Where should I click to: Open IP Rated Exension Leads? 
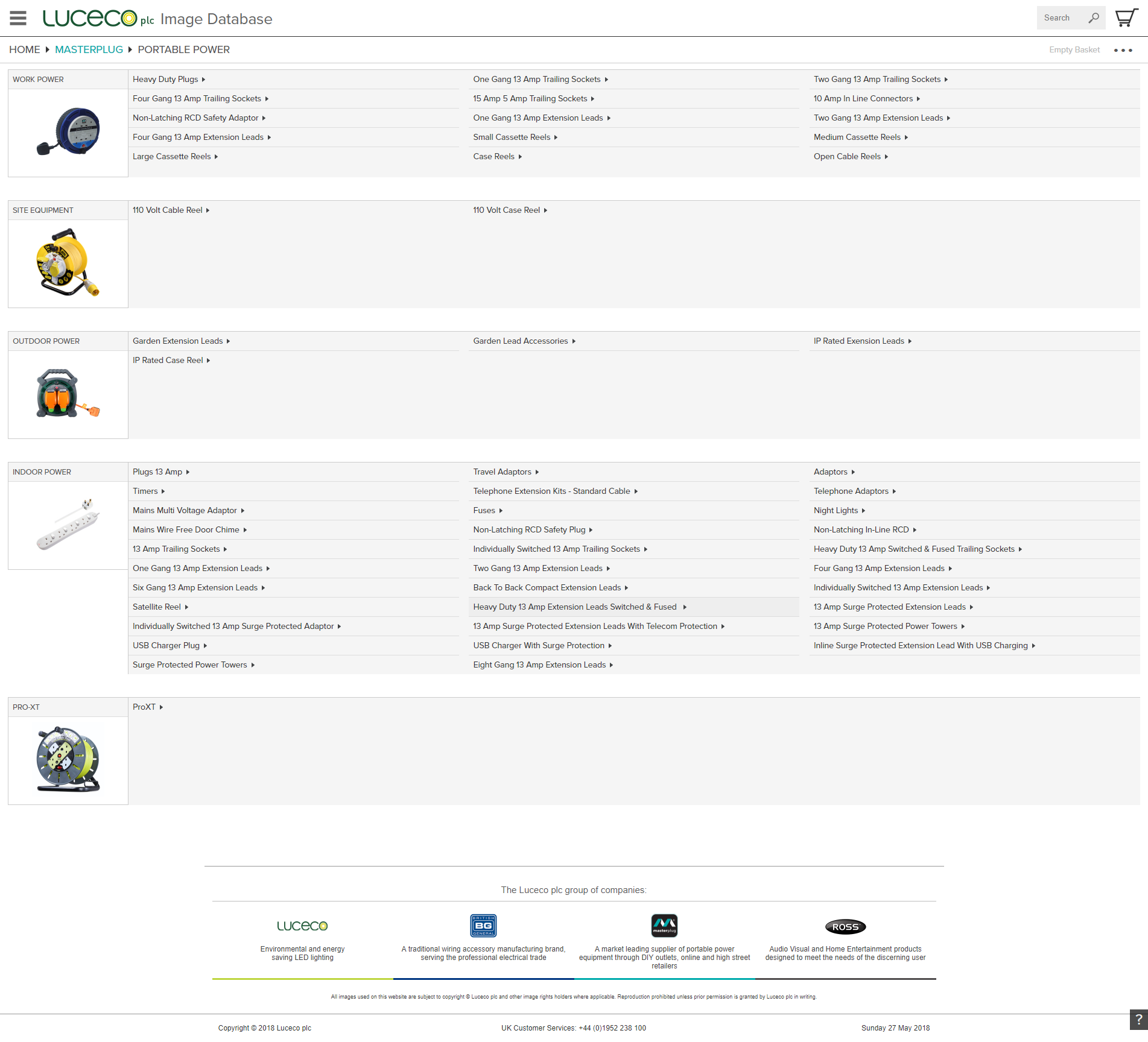pos(863,341)
